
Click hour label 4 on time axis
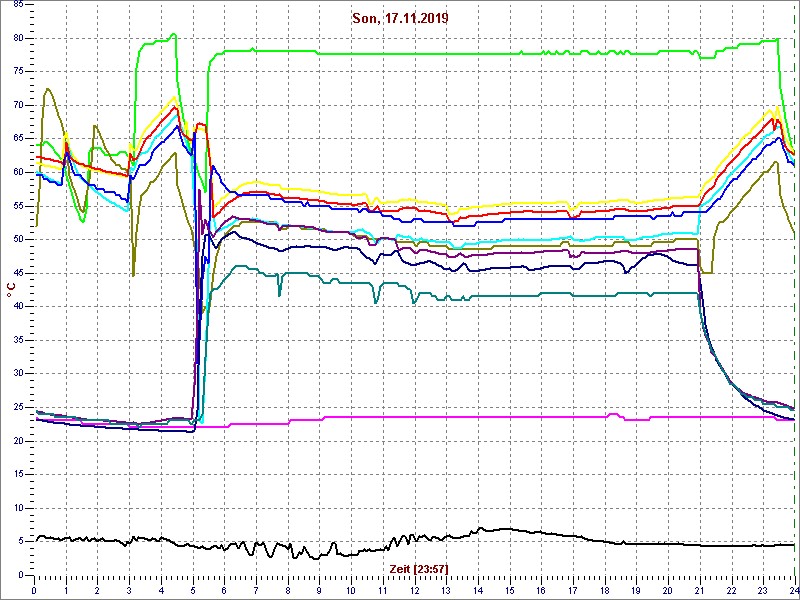point(161,589)
